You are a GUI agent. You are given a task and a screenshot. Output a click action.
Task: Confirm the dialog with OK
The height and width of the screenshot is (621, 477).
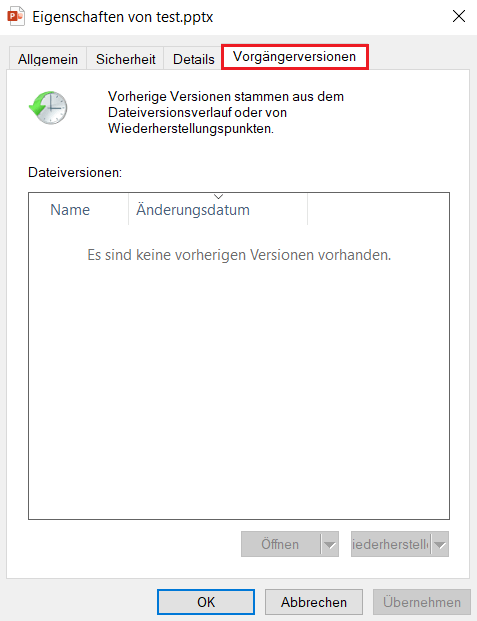tap(206, 602)
